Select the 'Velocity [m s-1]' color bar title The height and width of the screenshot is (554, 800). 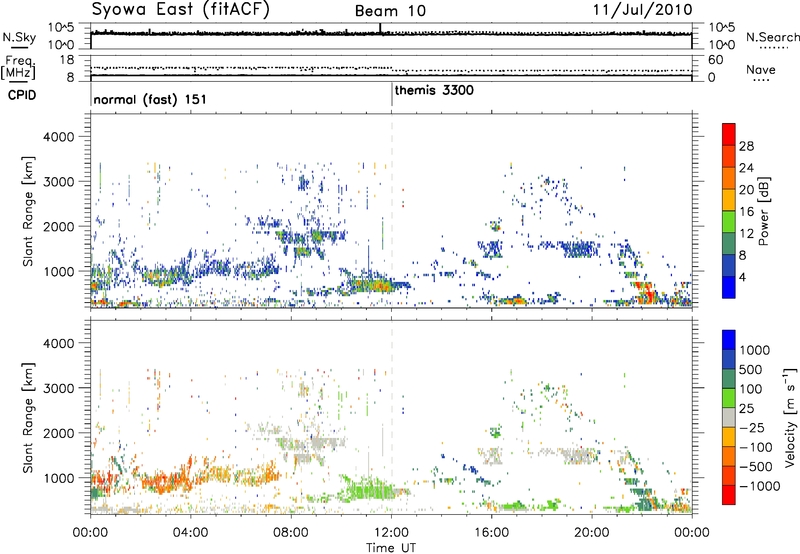pyautogui.click(x=790, y=417)
